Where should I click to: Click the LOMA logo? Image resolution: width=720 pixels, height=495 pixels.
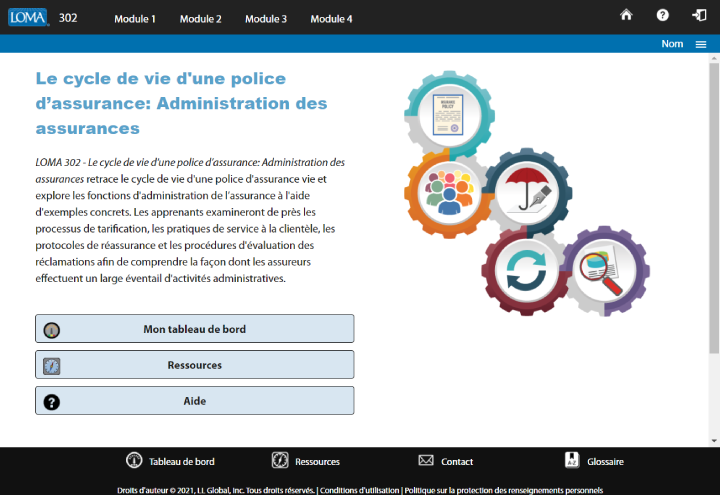28,17
